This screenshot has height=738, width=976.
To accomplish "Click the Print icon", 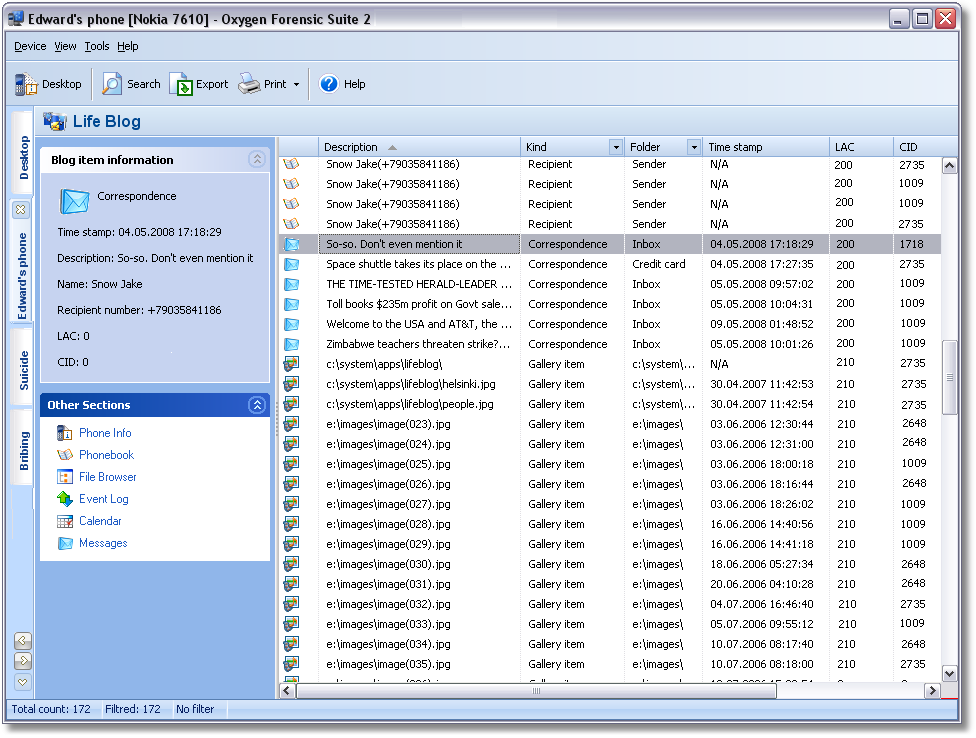I will (250, 85).
